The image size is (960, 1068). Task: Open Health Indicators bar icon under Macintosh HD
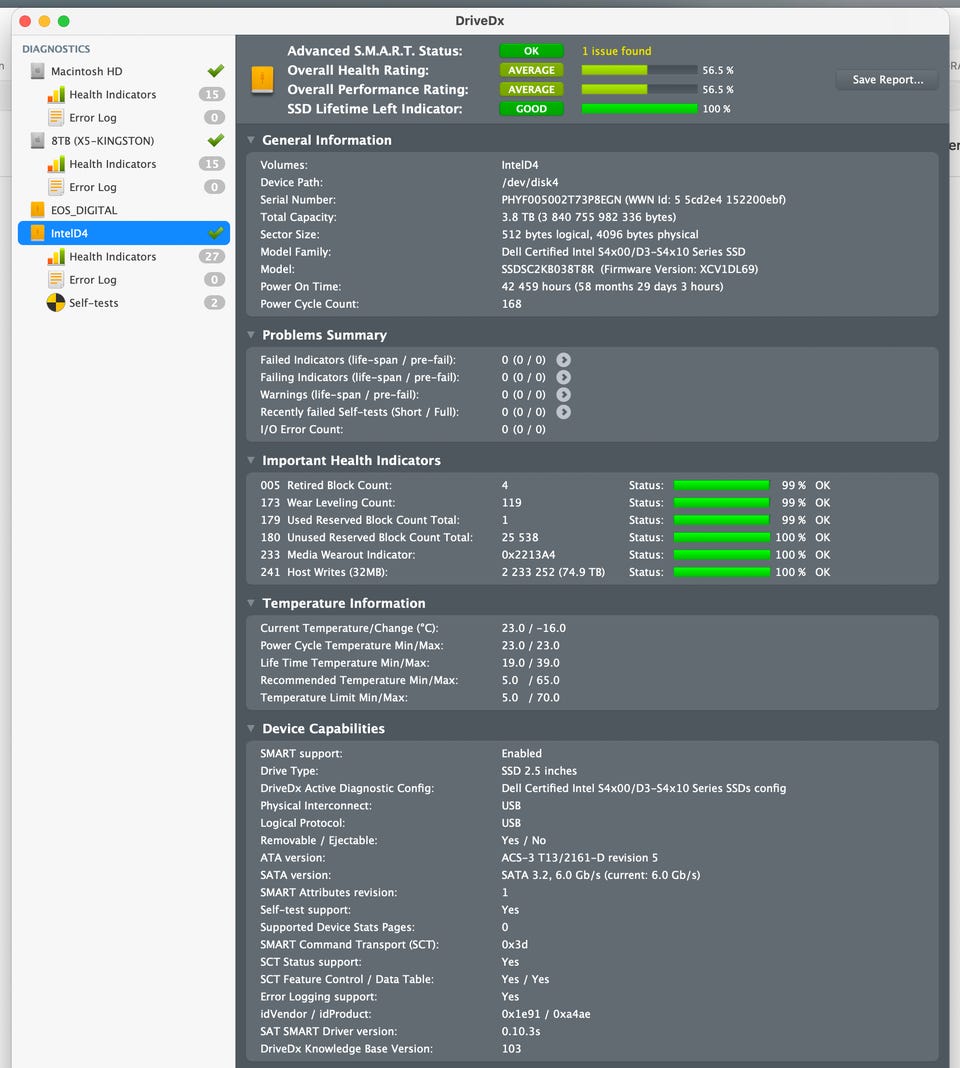[56, 95]
